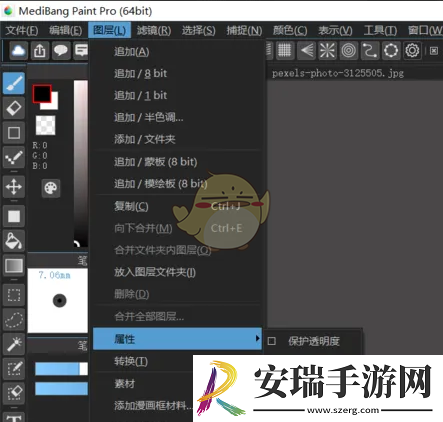Image resolution: width=443 pixels, height=422 pixels.
Task: Close the snap toolbar panel
Action: pyautogui.click(x=434, y=51)
